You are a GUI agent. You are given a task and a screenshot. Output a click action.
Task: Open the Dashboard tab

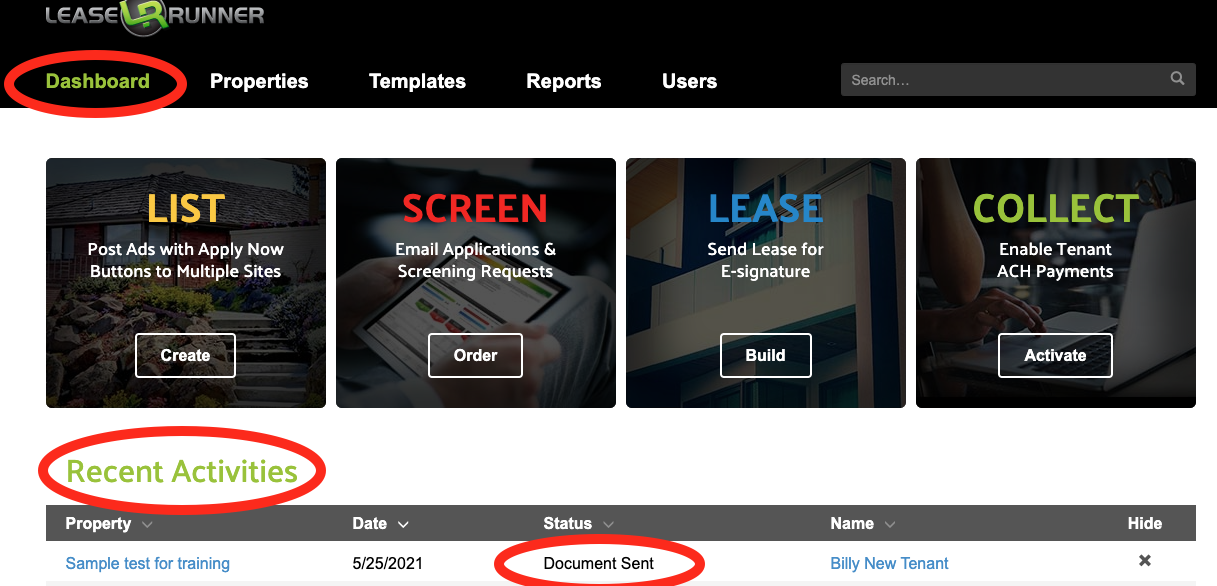[x=97, y=81]
